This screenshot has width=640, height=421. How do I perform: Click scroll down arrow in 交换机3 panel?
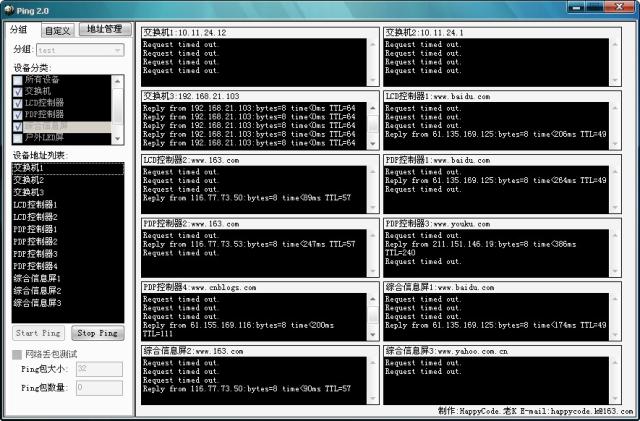click(372, 144)
